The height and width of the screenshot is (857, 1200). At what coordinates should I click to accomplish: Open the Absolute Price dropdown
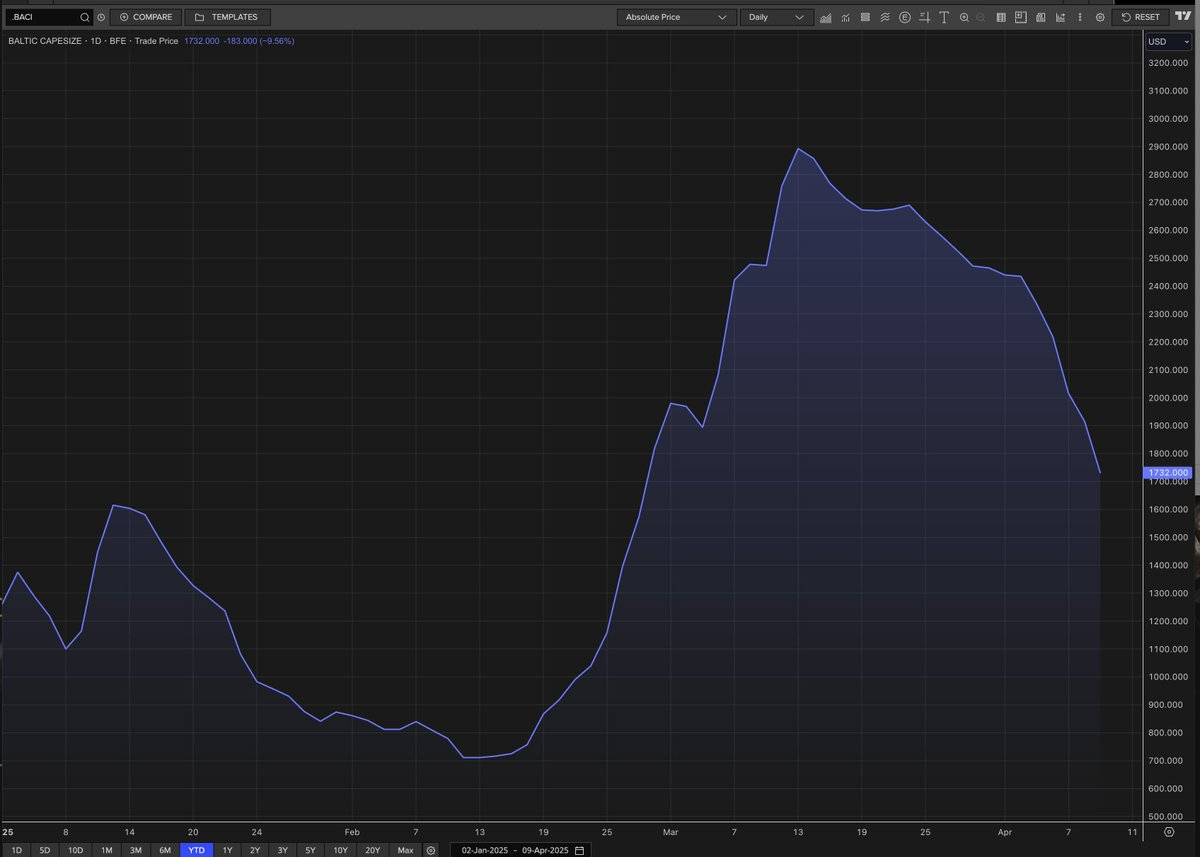click(676, 17)
